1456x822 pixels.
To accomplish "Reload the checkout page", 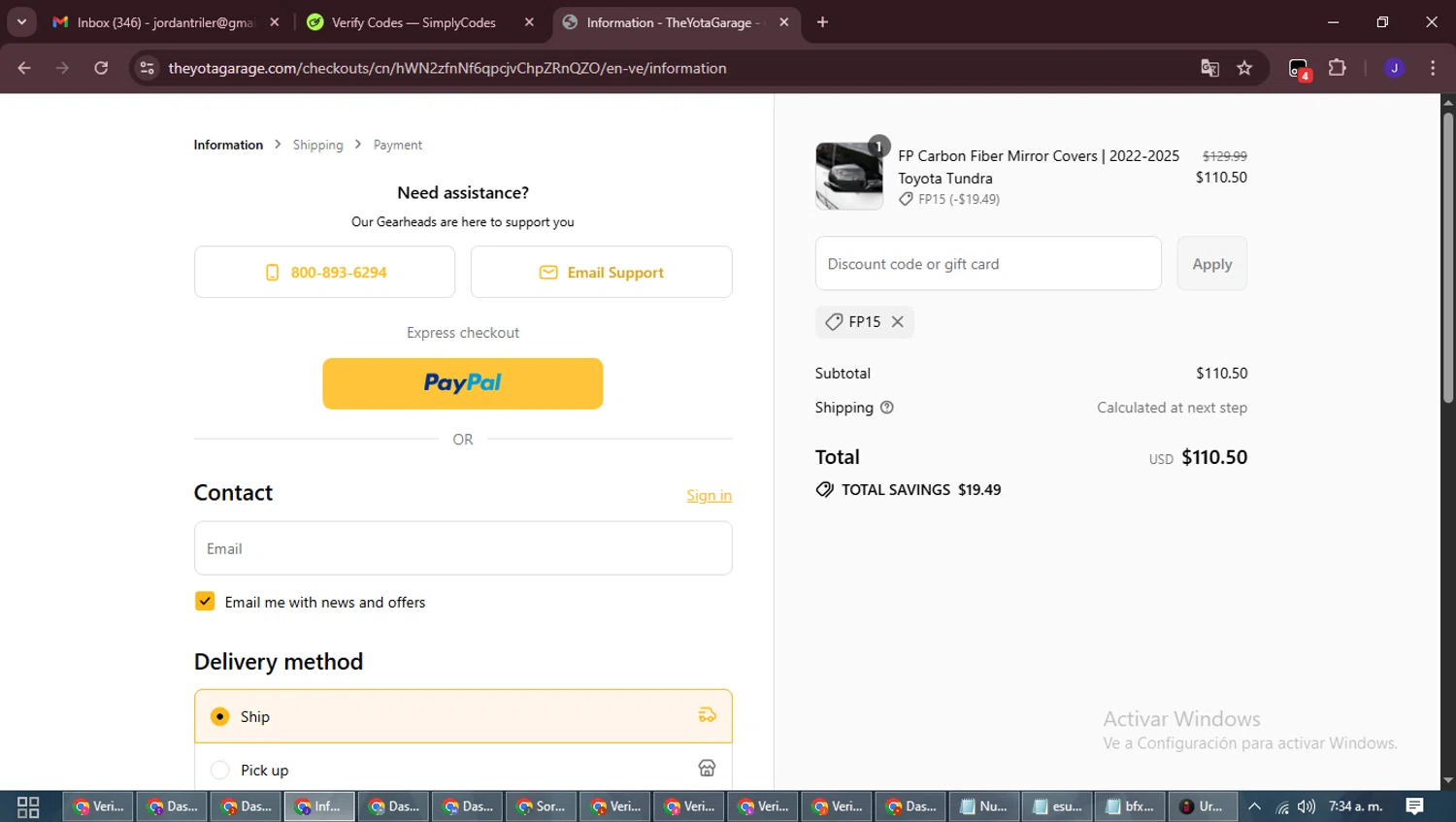I will tap(101, 68).
